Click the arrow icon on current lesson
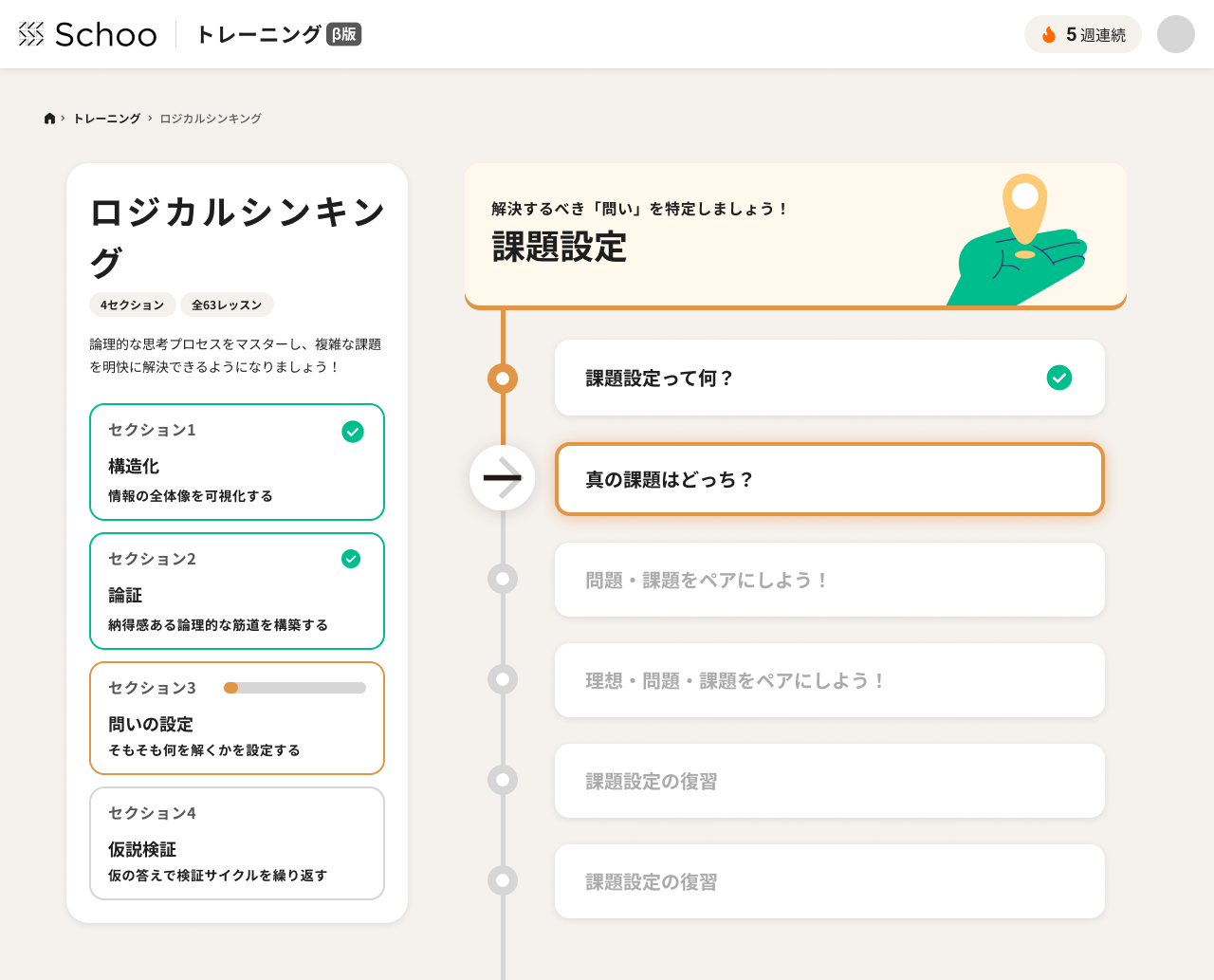The image size is (1214, 980). coord(503,478)
